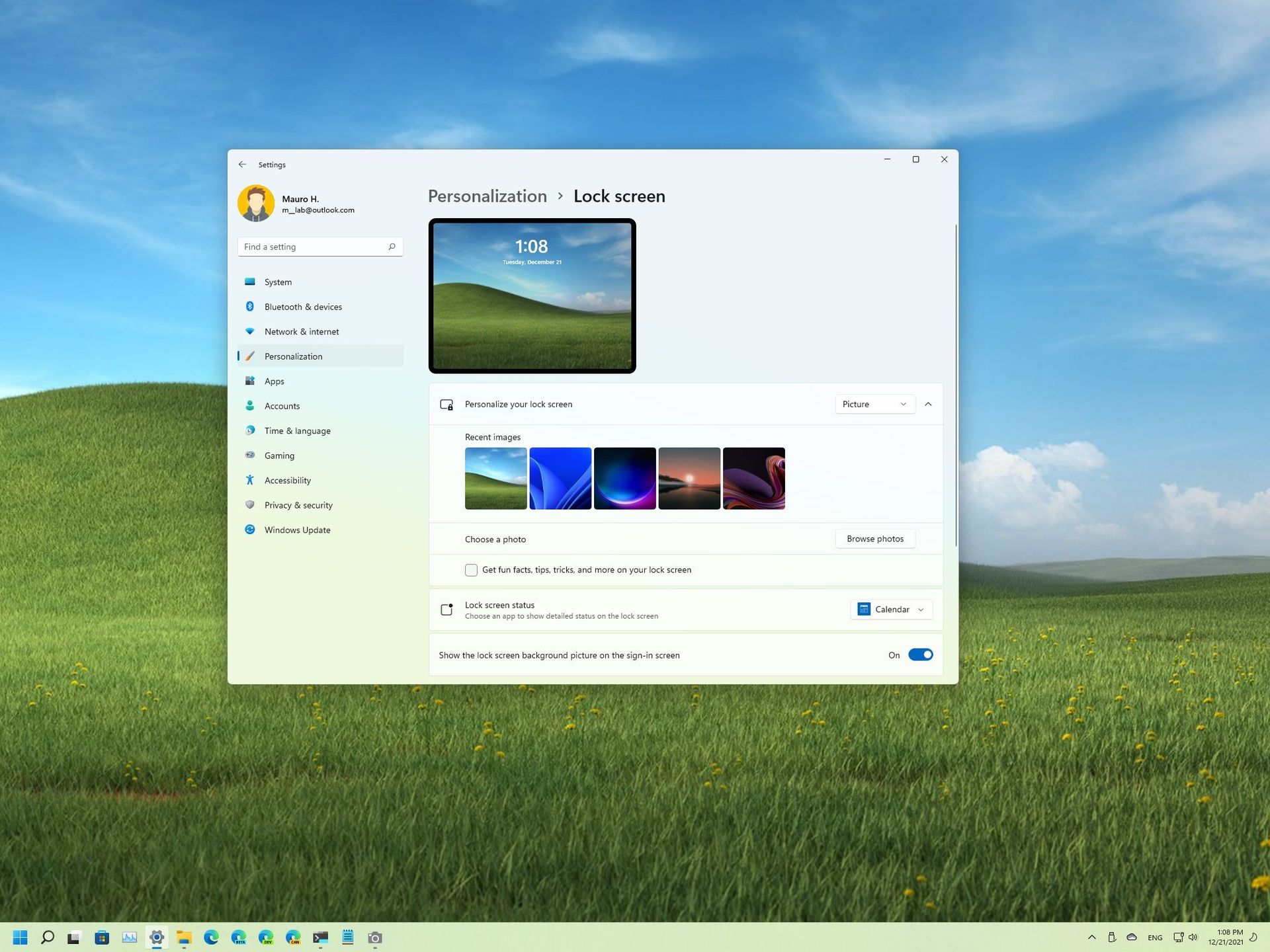Select Time & language in the sidebar
The image size is (1270, 952).
(x=297, y=431)
